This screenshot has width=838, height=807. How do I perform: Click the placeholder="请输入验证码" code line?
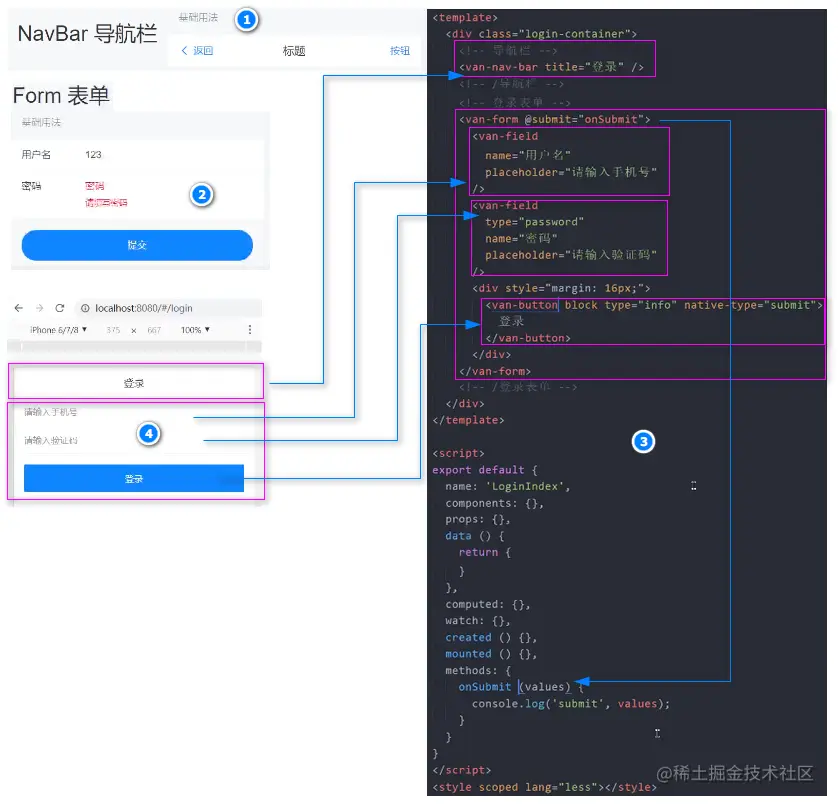click(x=571, y=255)
